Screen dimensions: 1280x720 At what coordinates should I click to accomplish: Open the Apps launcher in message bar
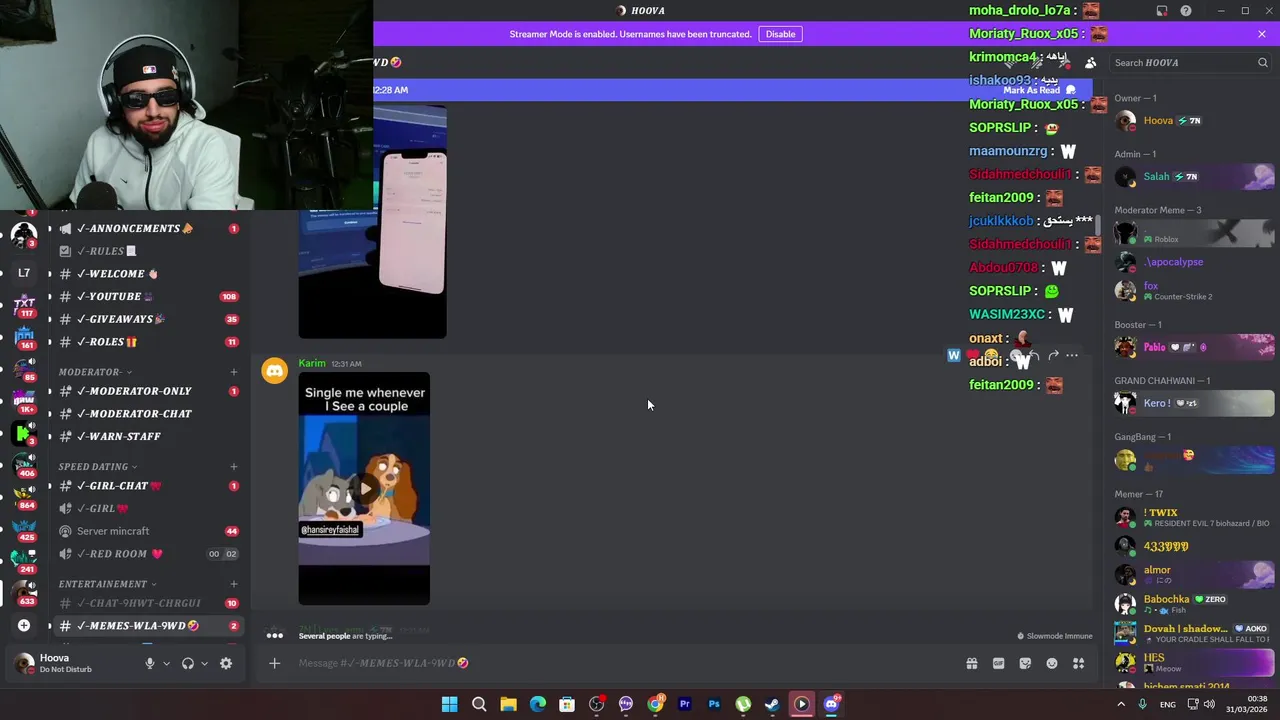coord(1079,663)
